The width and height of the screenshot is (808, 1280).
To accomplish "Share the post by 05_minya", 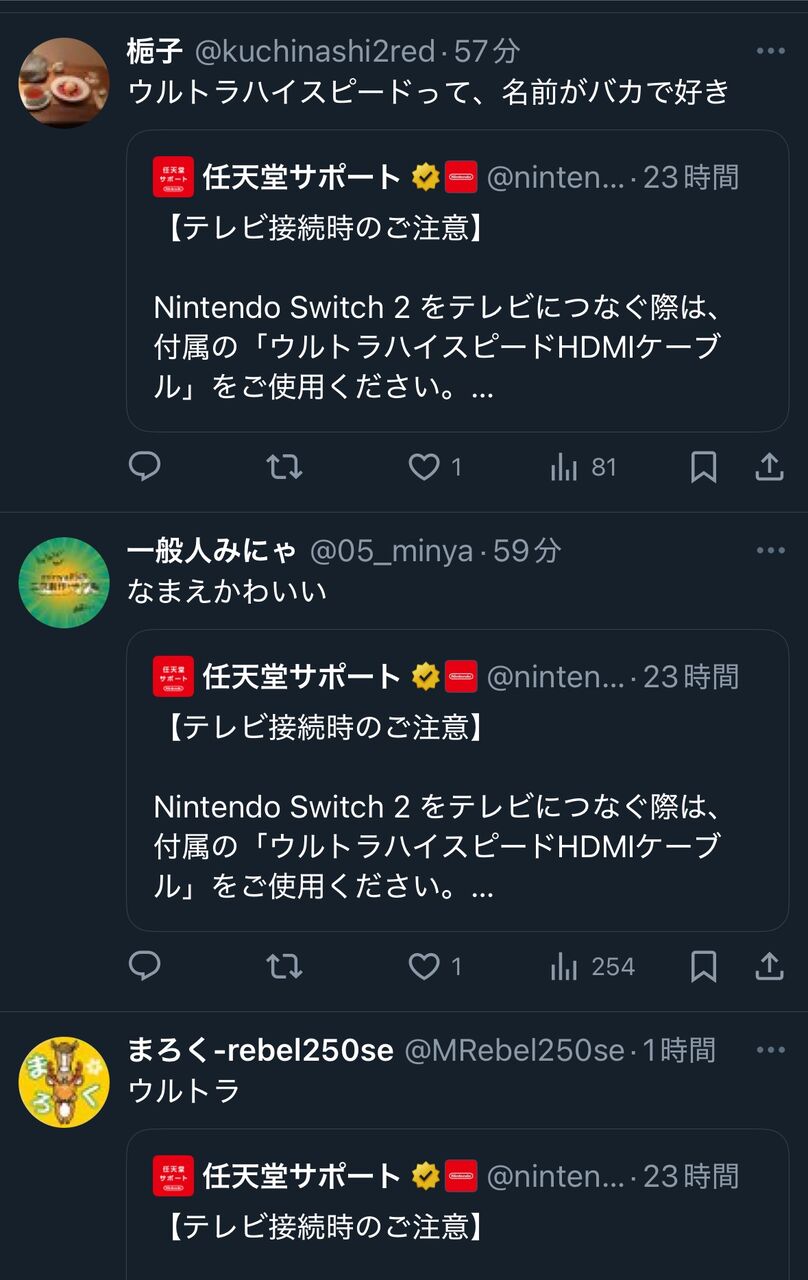I will (x=768, y=966).
